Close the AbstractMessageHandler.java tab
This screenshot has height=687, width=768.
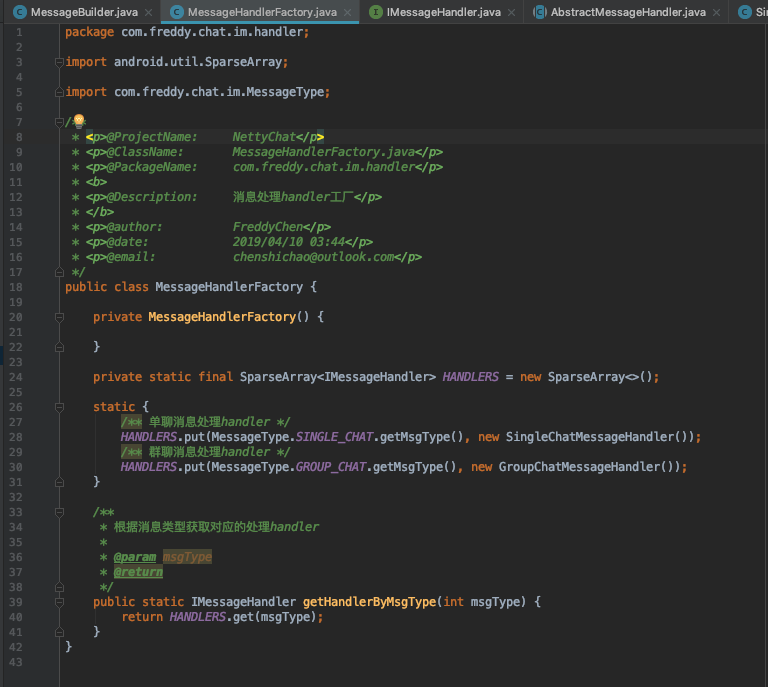coord(716,13)
